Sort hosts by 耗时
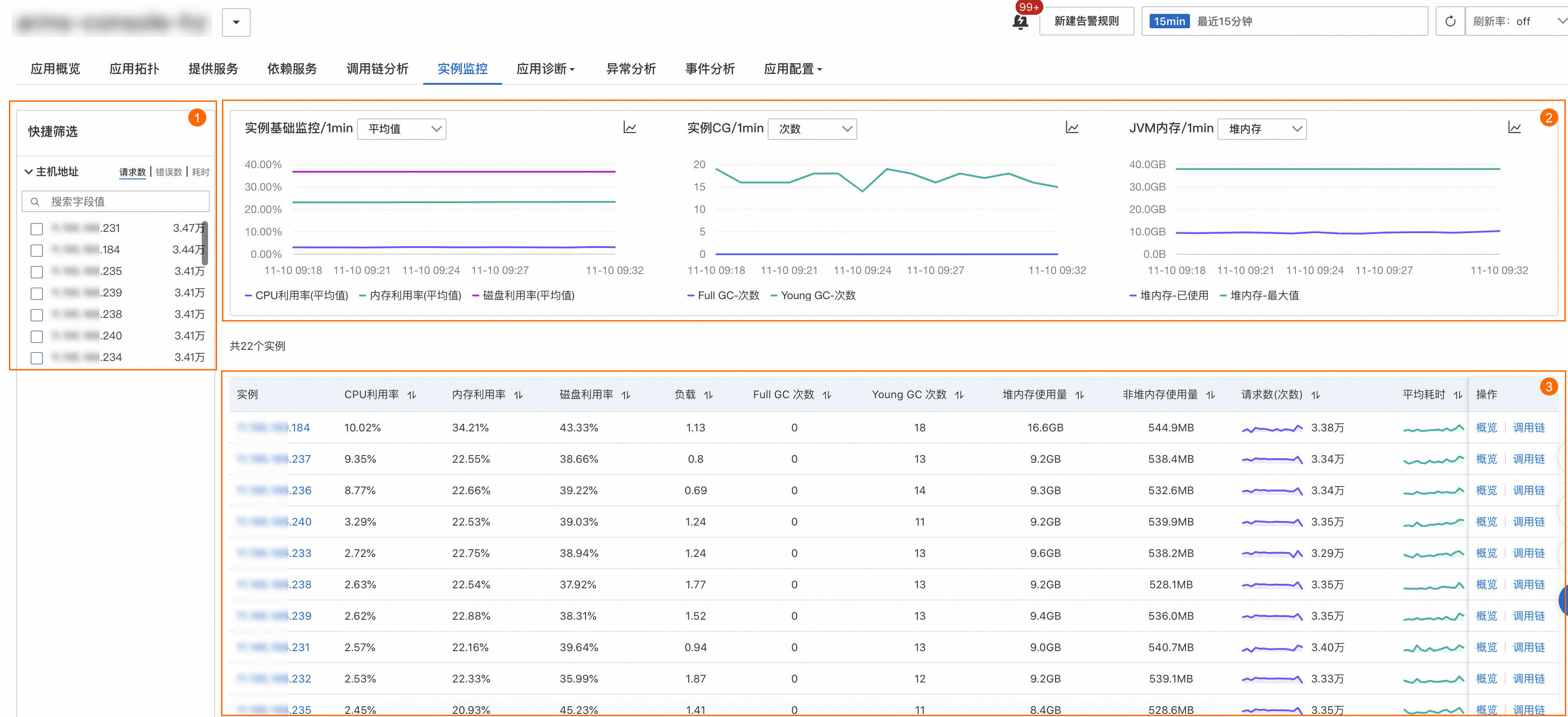 [x=200, y=172]
